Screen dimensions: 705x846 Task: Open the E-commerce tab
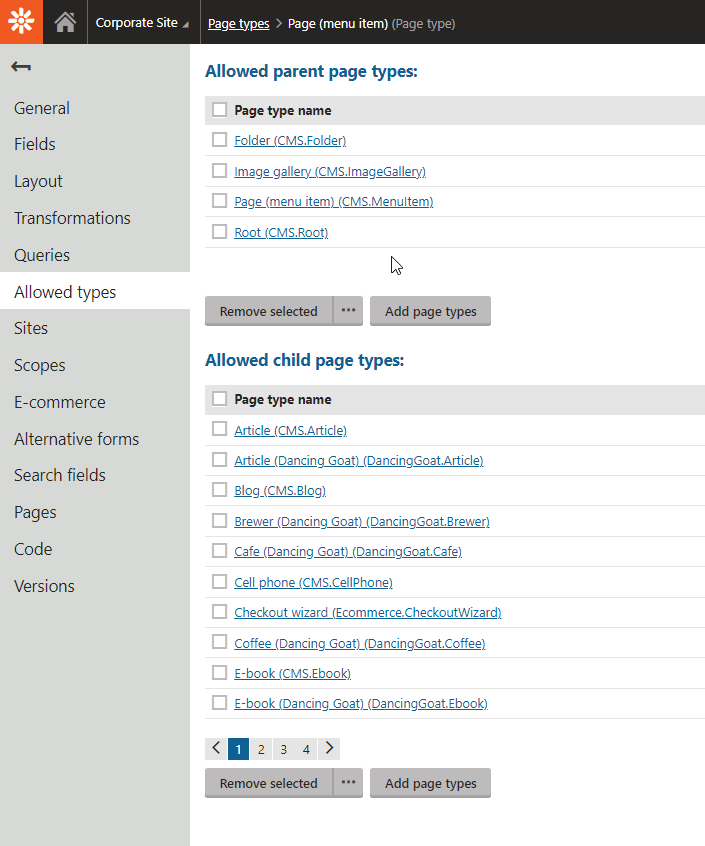click(59, 402)
